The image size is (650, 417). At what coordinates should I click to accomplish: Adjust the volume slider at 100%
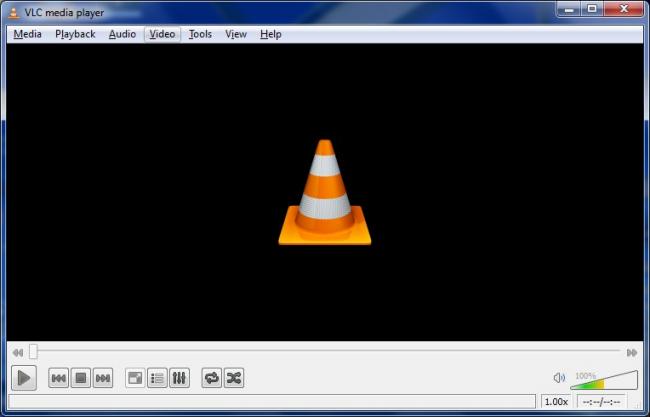[x=604, y=380]
